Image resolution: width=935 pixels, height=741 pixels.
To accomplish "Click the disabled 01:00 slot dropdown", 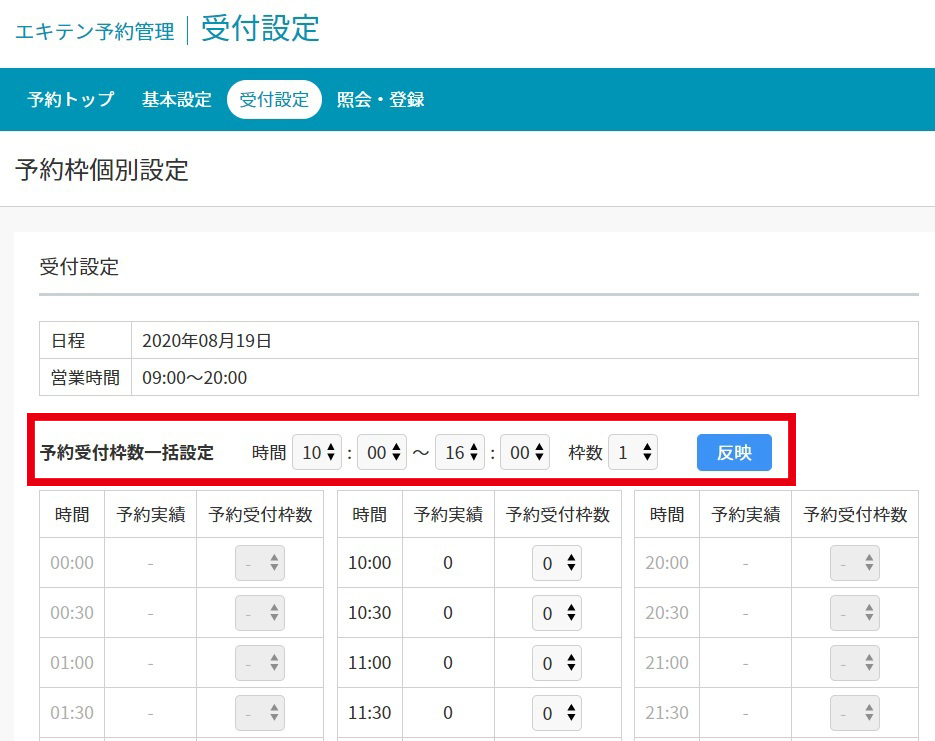I will (260, 663).
